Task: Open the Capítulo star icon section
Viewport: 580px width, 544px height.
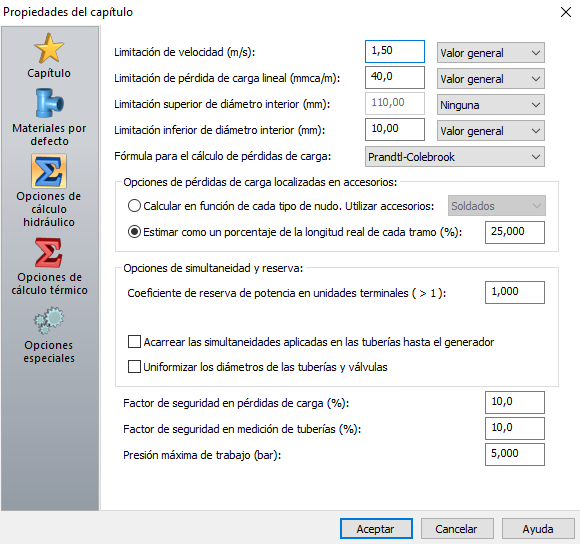Action: [x=49, y=48]
